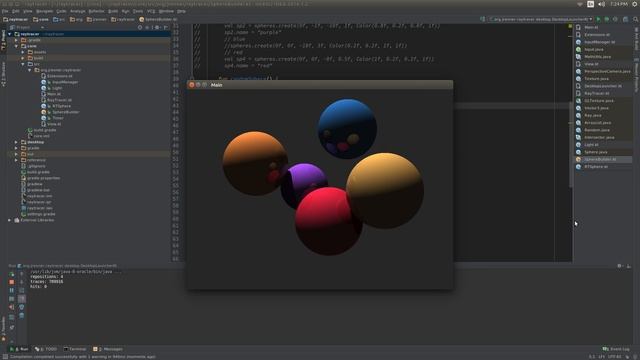The height and width of the screenshot is (360, 640).
Task: Open the Refactor menu
Action: [x=96, y=11]
